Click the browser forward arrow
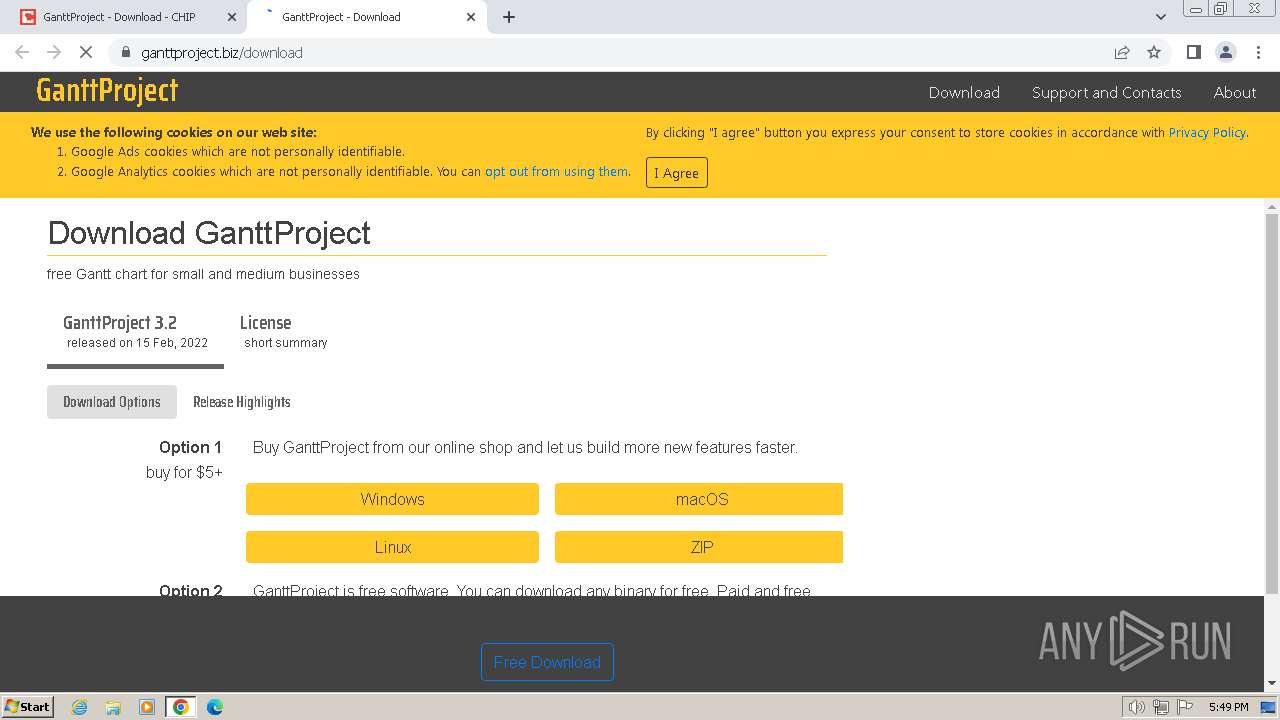 (x=54, y=52)
